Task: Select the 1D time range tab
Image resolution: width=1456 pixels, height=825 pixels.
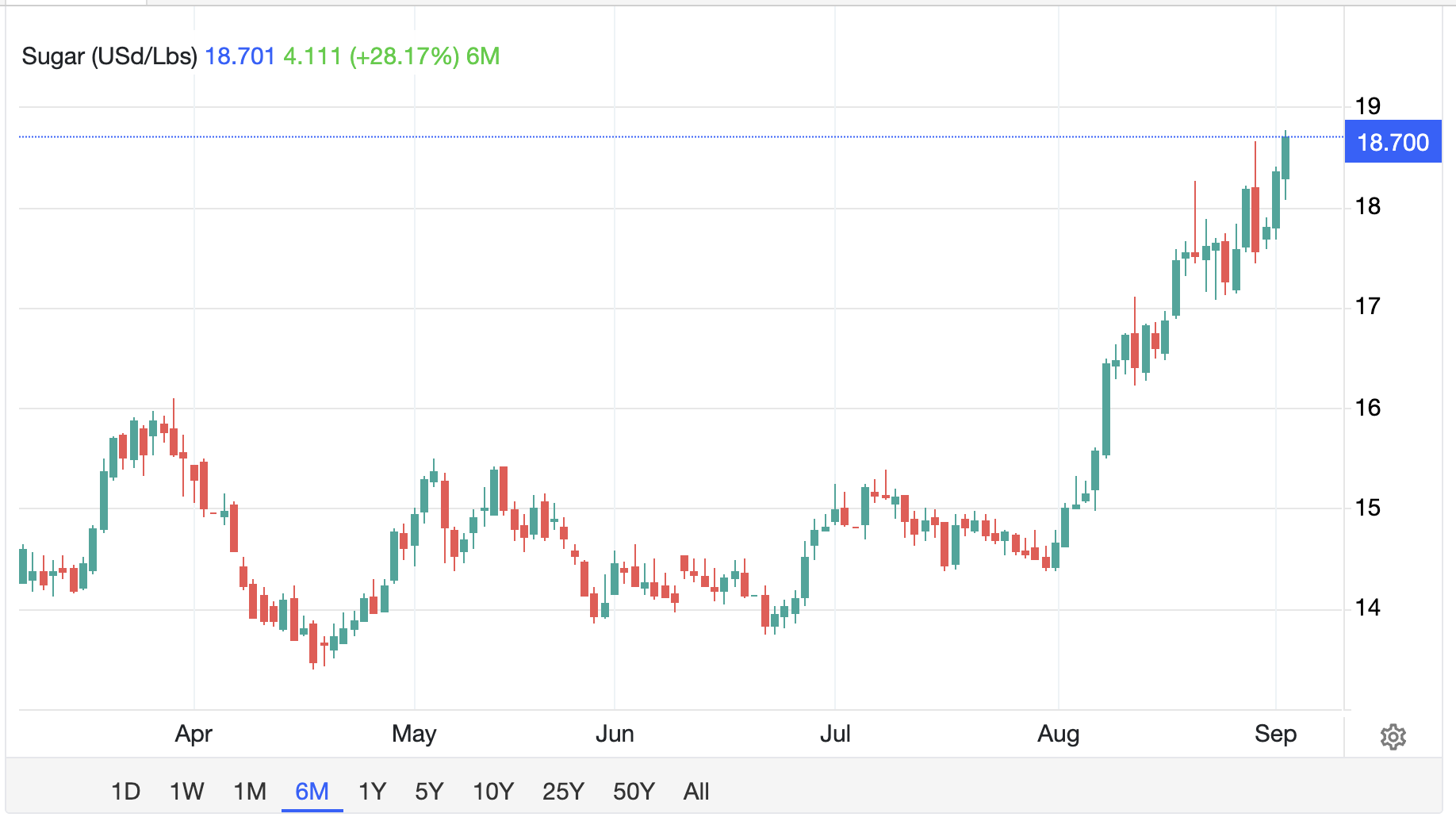Action: (x=125, y=792)
